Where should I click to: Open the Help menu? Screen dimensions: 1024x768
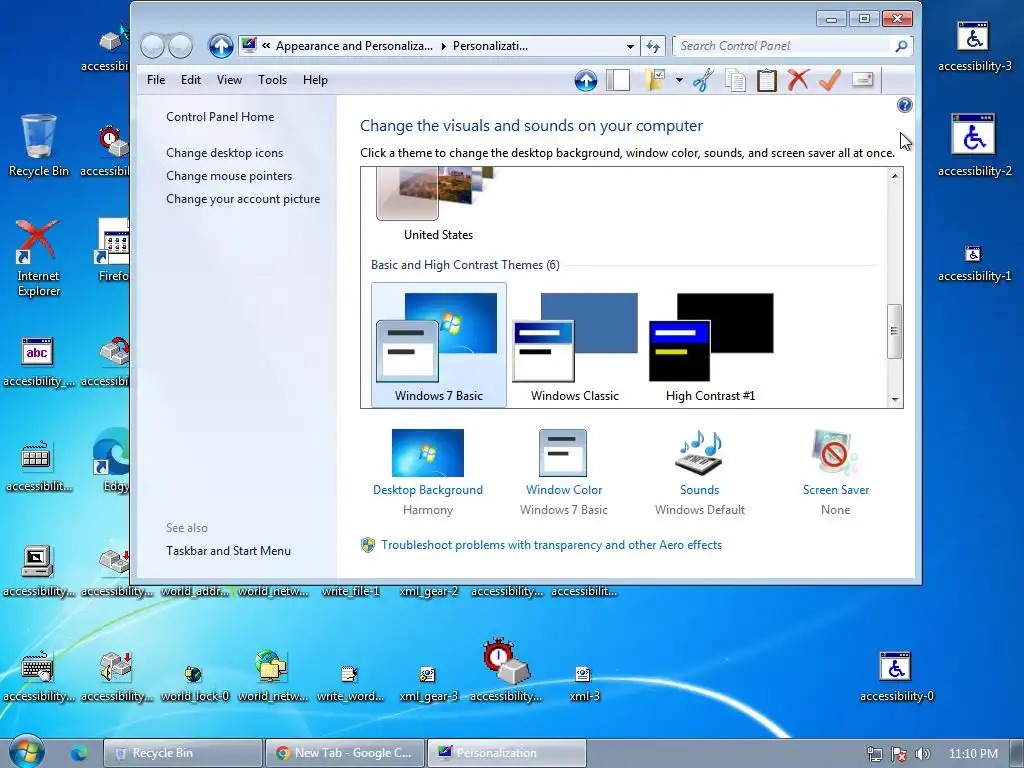click(x=315, y=80)
